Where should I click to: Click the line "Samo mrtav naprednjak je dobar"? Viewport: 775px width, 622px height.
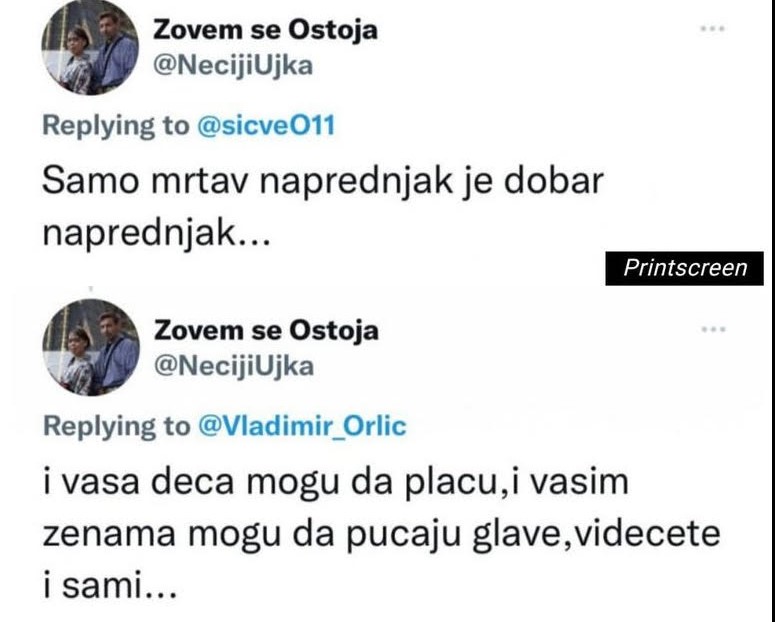[325, 183]
